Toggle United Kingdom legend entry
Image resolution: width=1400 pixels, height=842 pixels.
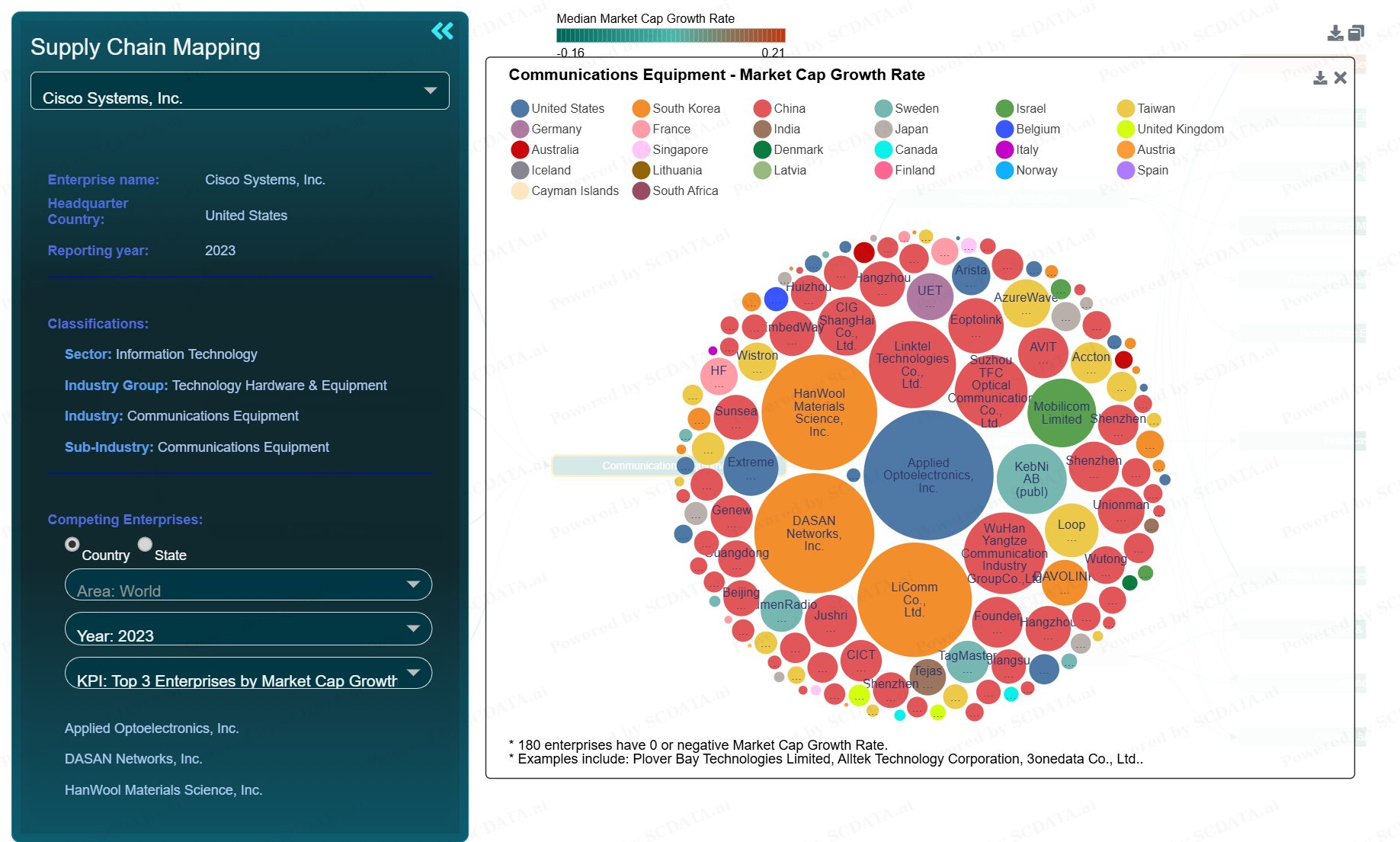pyautogui.click(x=1171, y=130)
